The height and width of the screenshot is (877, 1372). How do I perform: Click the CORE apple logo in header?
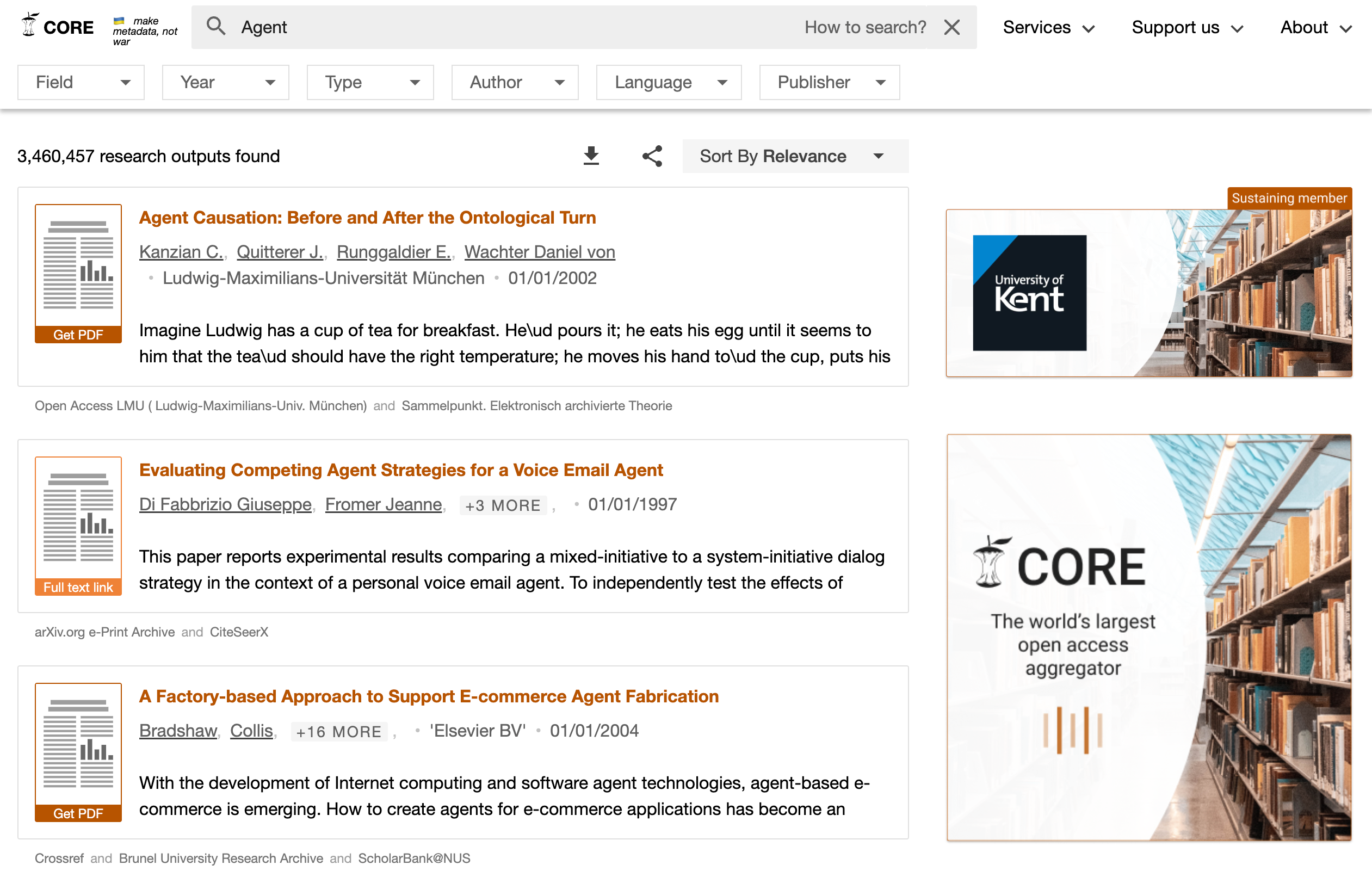(x=29, y=26)
